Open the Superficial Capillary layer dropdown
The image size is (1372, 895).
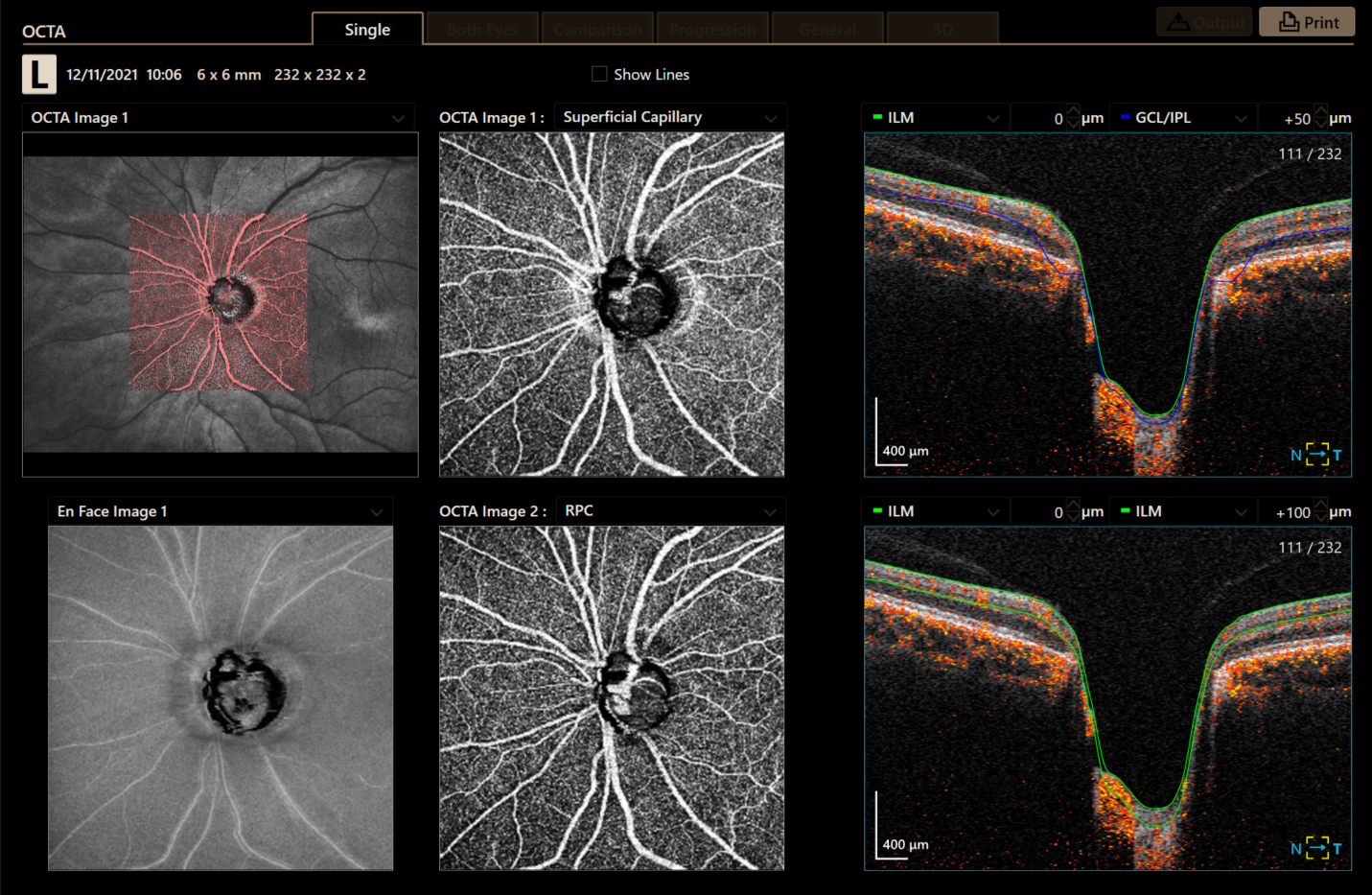(x=670, y=117)
